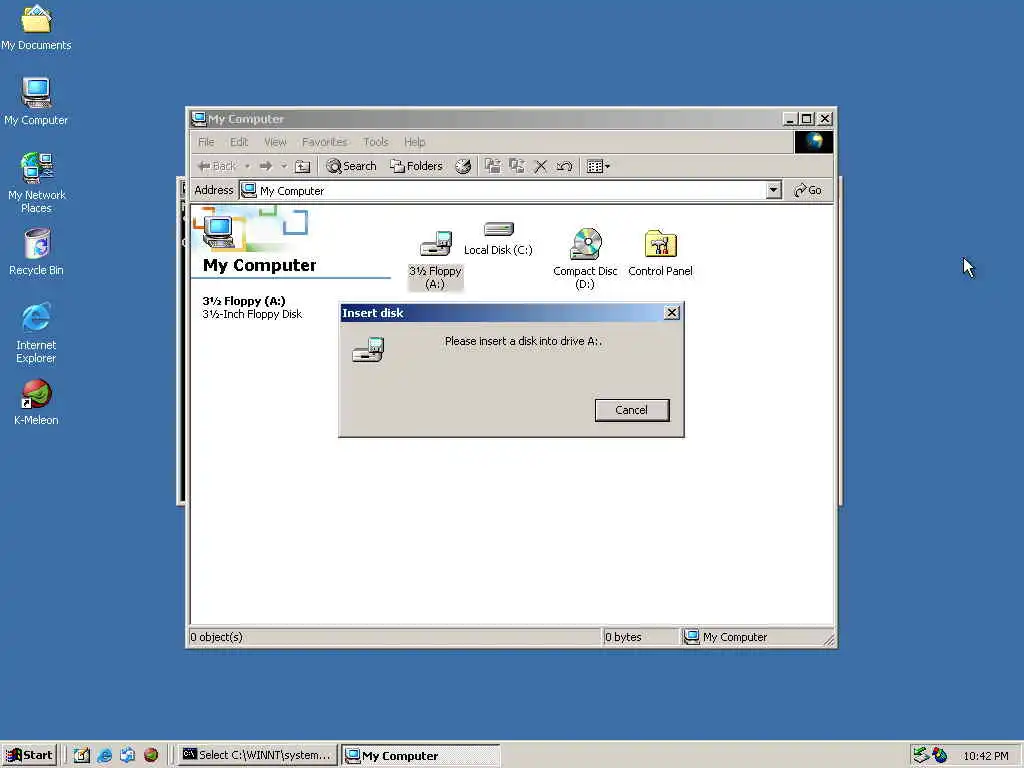Click the network tray icon
Image resolution: width=1024 pixels, height=768 pixels.
point(921,755)
